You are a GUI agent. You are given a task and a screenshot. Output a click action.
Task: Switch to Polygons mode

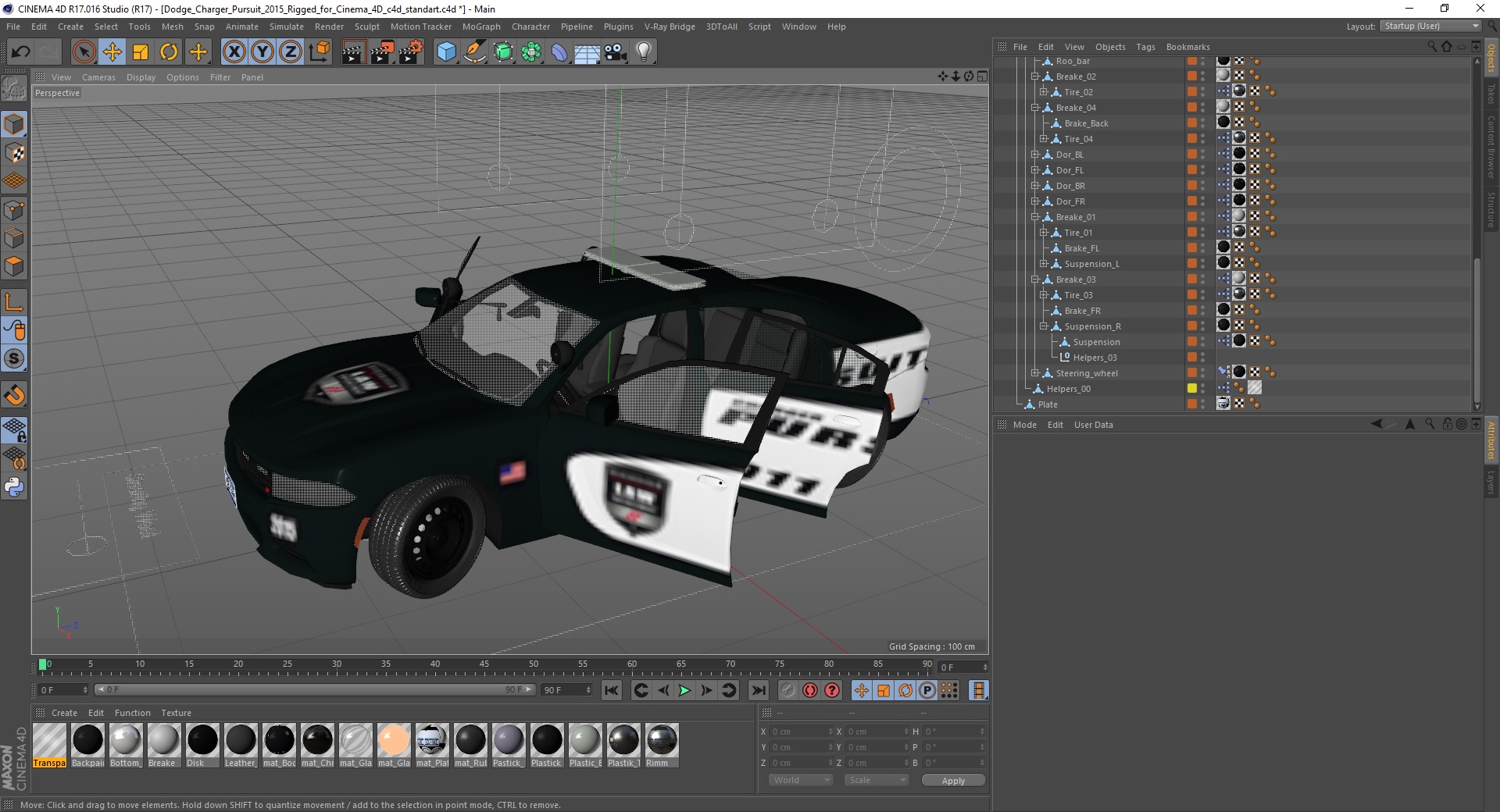tap(14, 266)
